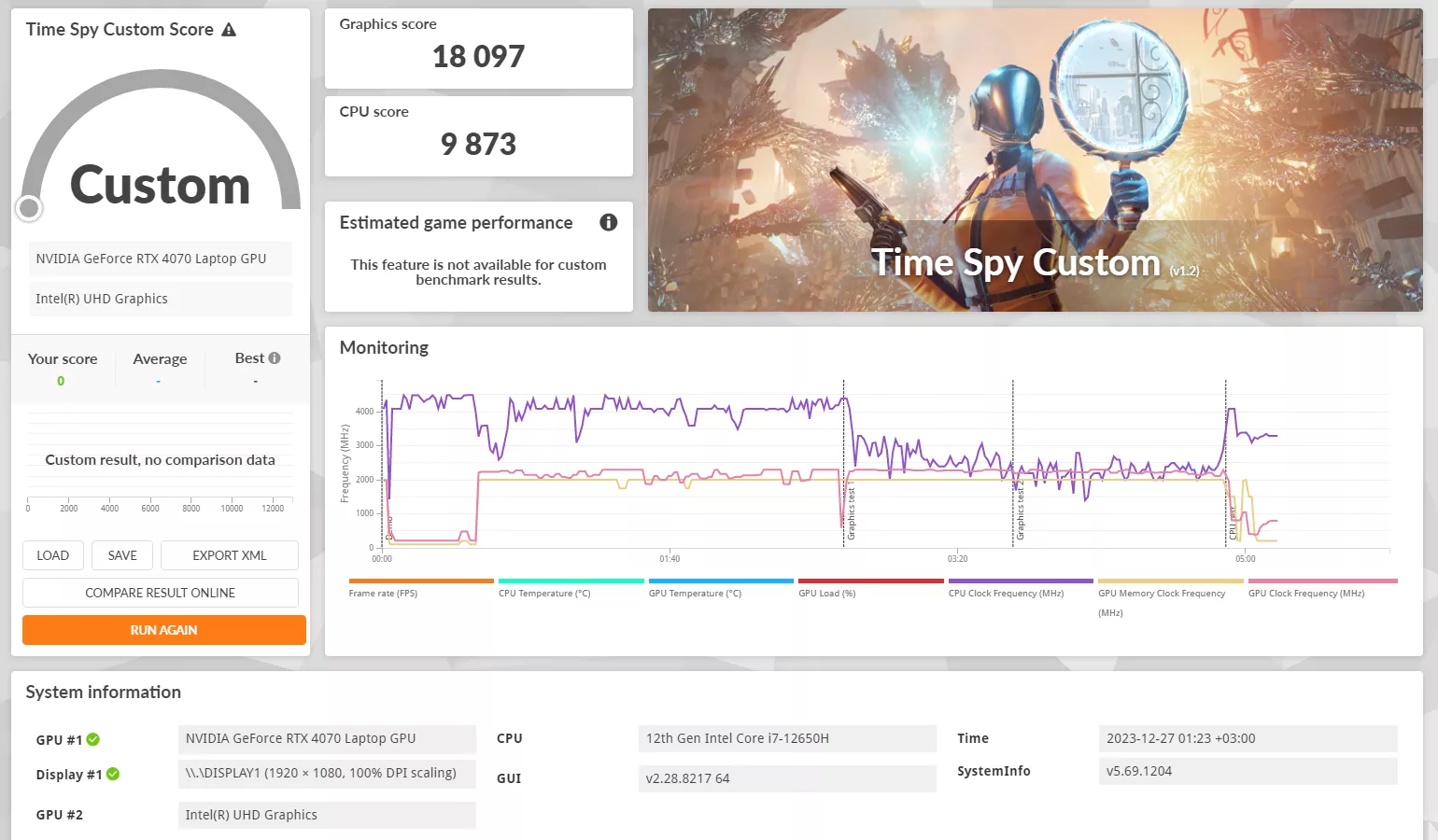1438x840 pixels.
Task: Click the info icon next to Best
Action: (x=275, y=358)
